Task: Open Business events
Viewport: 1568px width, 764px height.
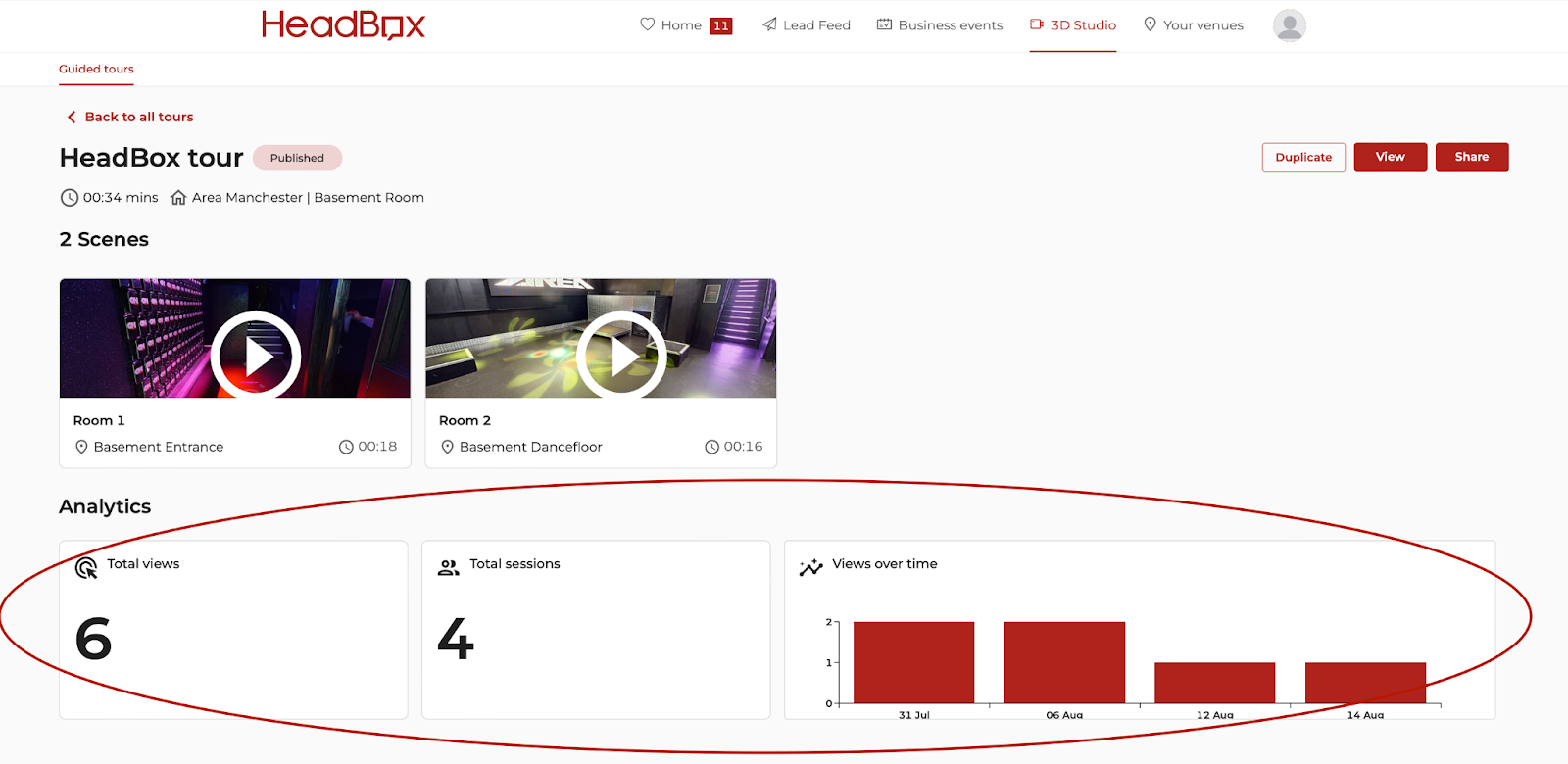Action: (x=951, y=25)
